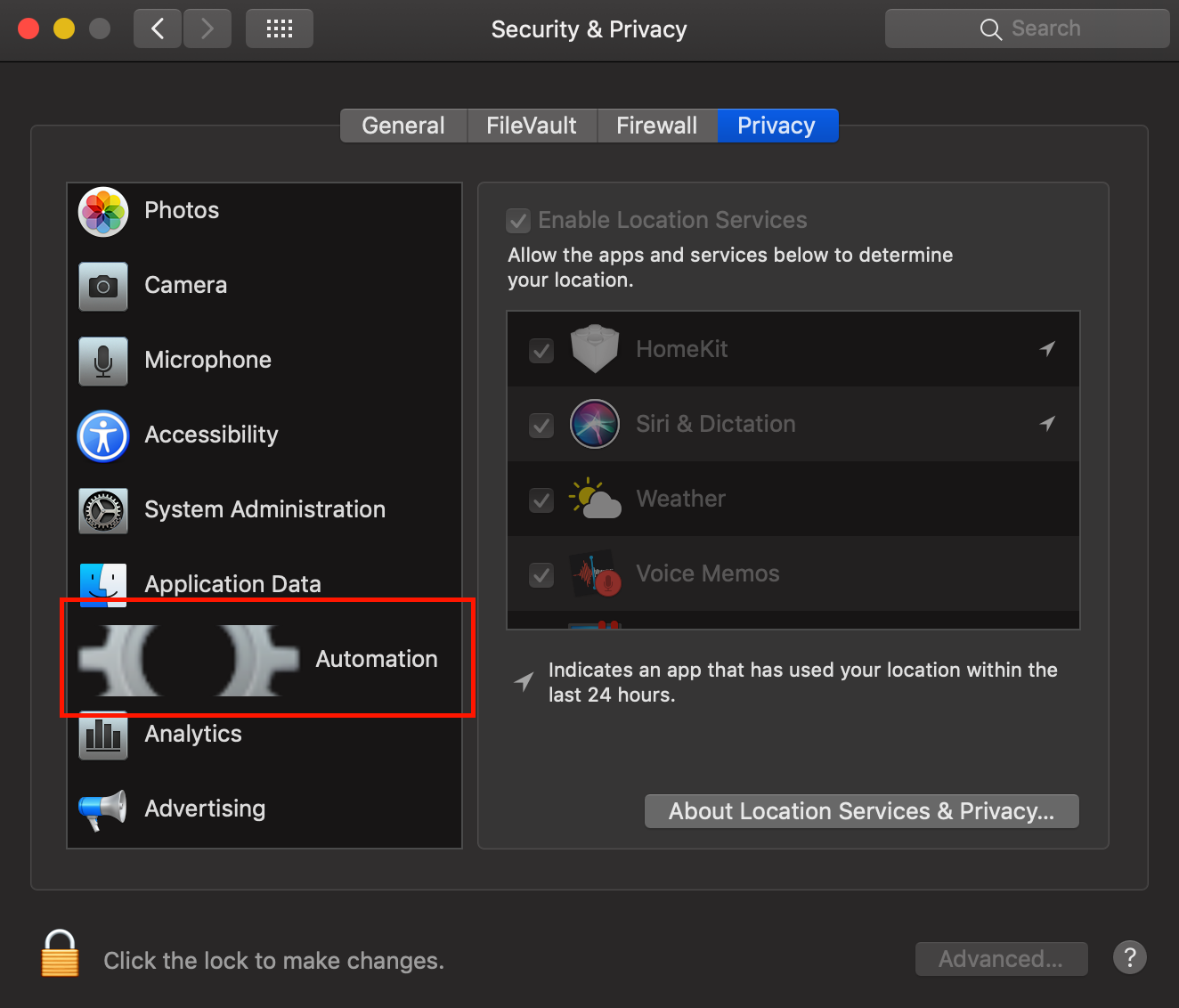Switch to the General tab
The width and height of the screenshot is (1179, 1008).
click(x=403, y=126)
